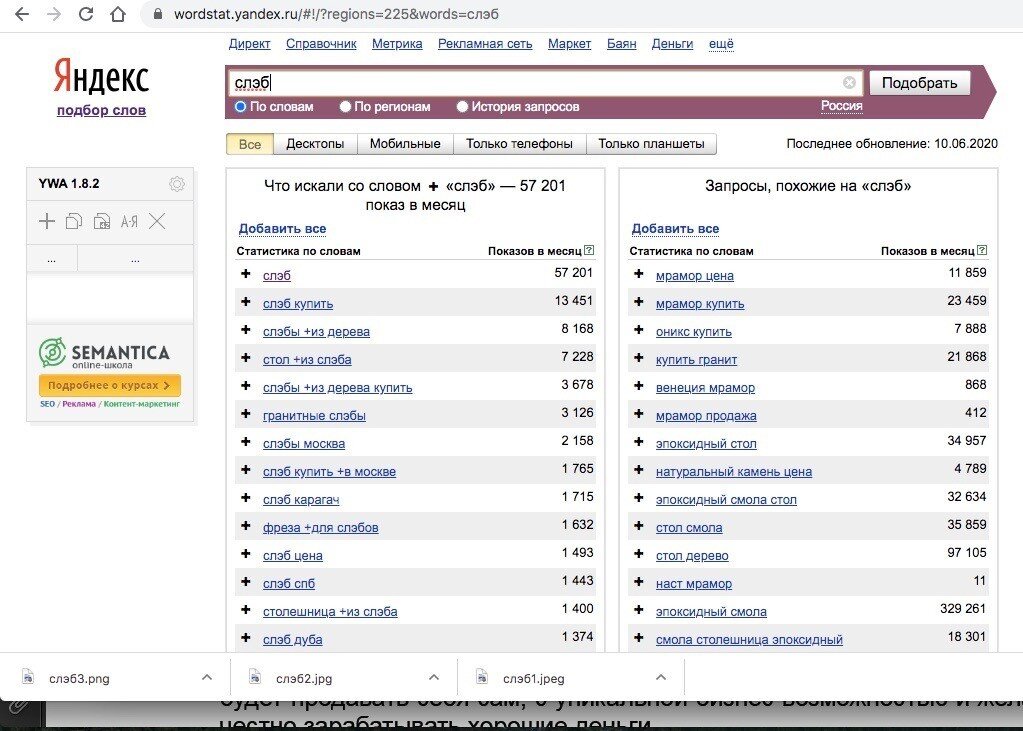Open chevron menu for слэб3.png download
This screenshot has height=731, width=1023.
(x=207, y=677)
